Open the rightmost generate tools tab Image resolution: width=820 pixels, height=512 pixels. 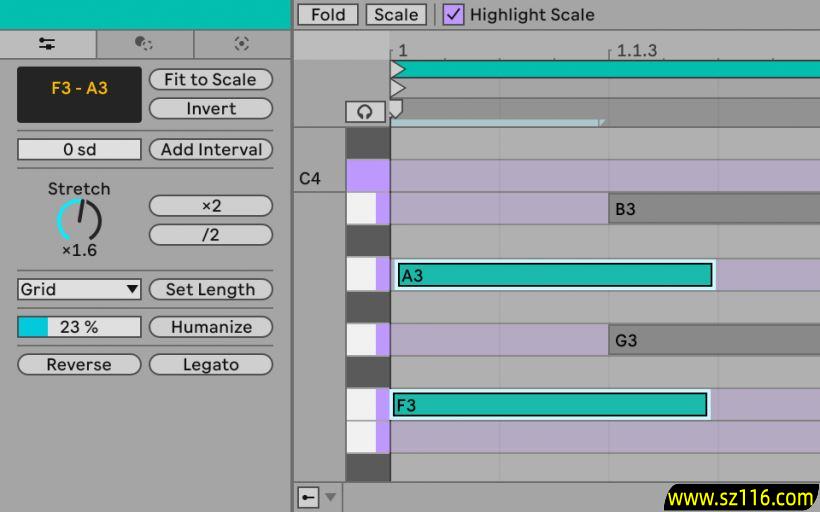(241, 44)
